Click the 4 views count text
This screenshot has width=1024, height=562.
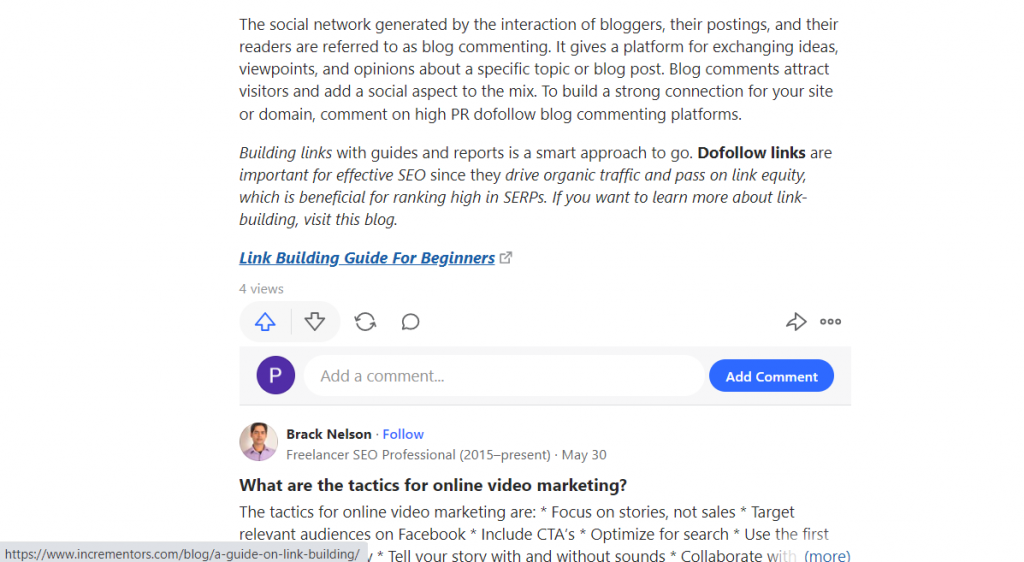pos(261,289)
